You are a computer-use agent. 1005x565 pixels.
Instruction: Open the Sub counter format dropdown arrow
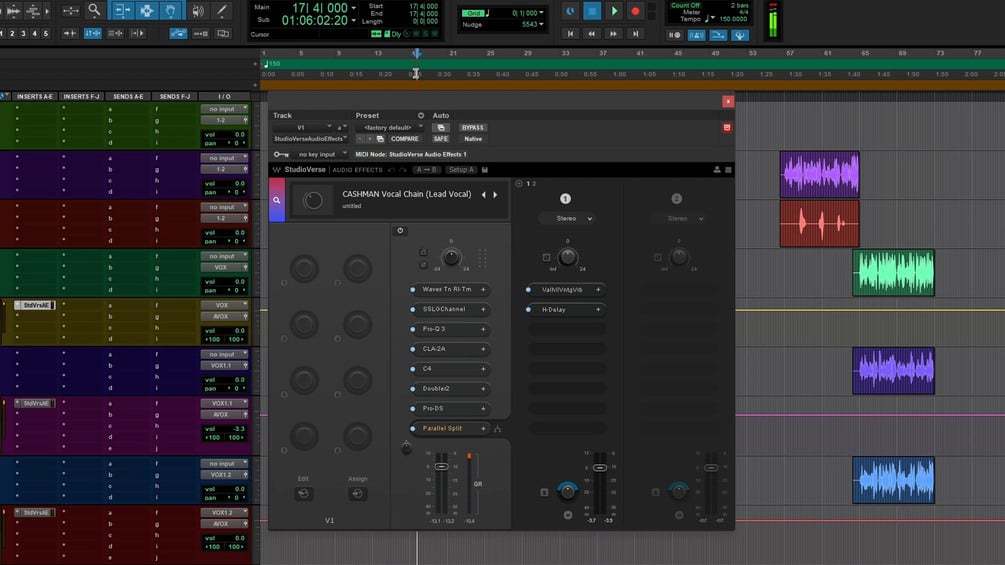pos(354,20)
